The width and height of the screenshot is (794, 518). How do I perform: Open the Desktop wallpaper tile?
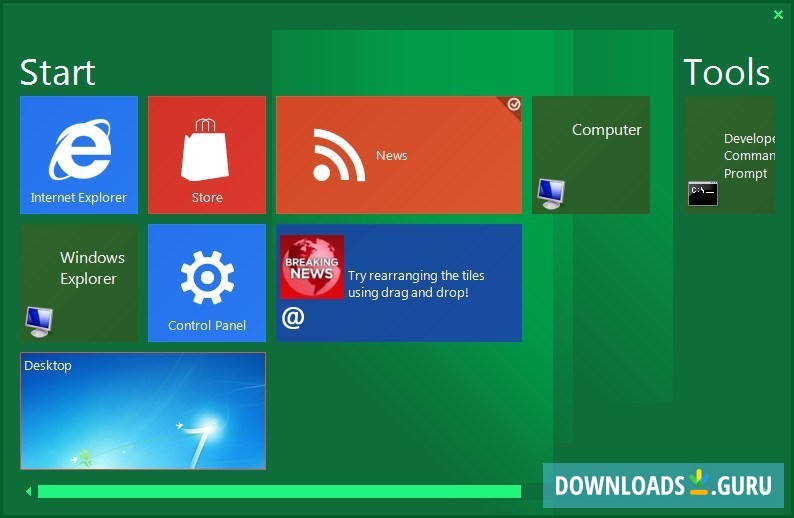click(x=143, y=411)
